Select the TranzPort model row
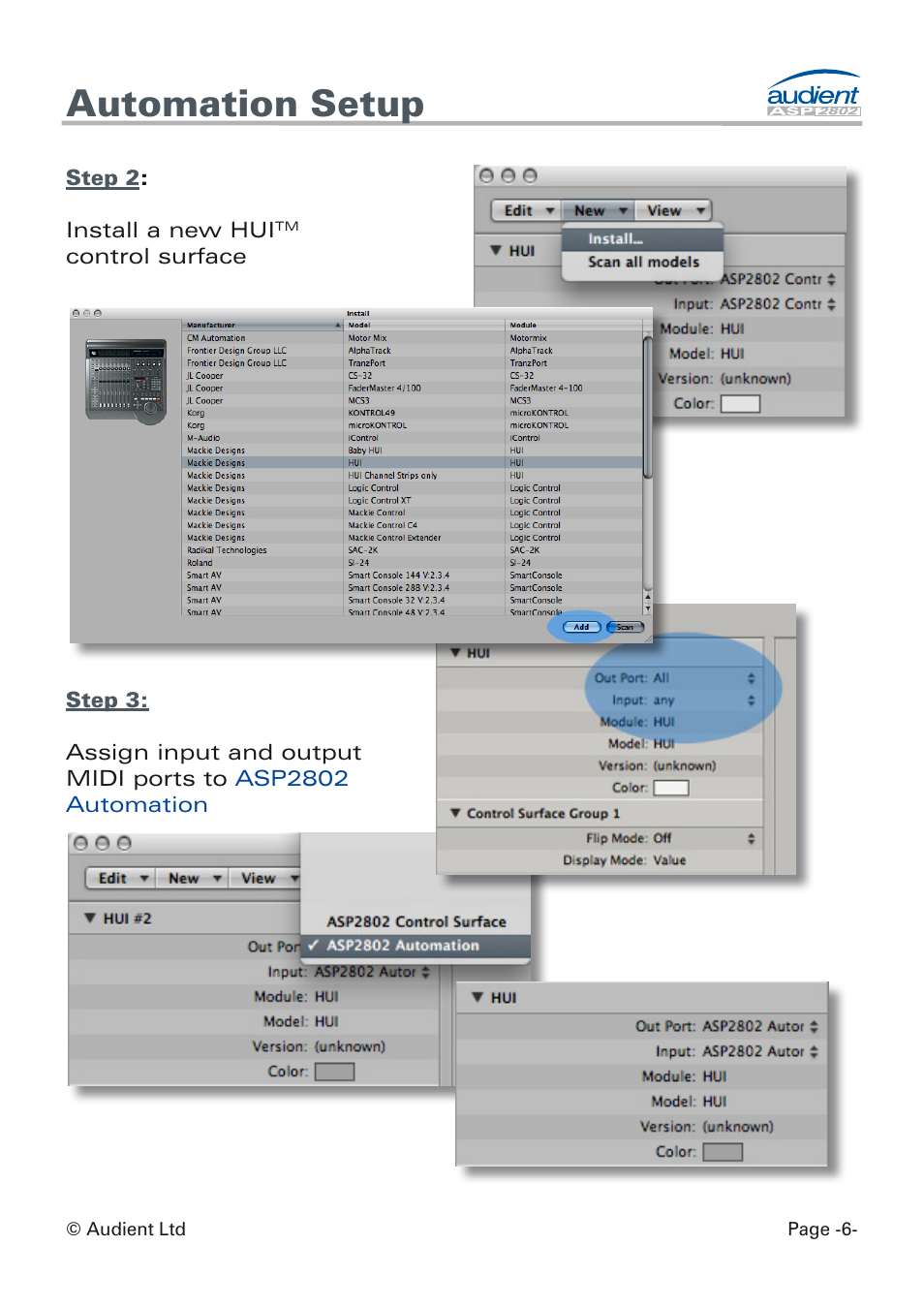This screenshot has width=924, height=1308. point(412,363)
